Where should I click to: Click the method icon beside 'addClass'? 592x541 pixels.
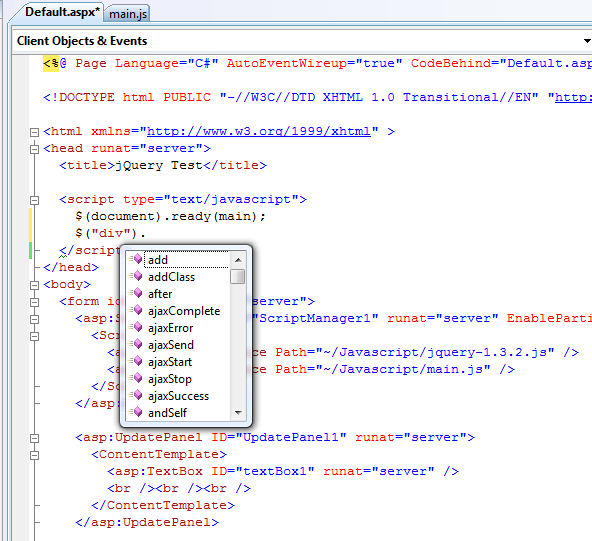[x=136, y=276]
